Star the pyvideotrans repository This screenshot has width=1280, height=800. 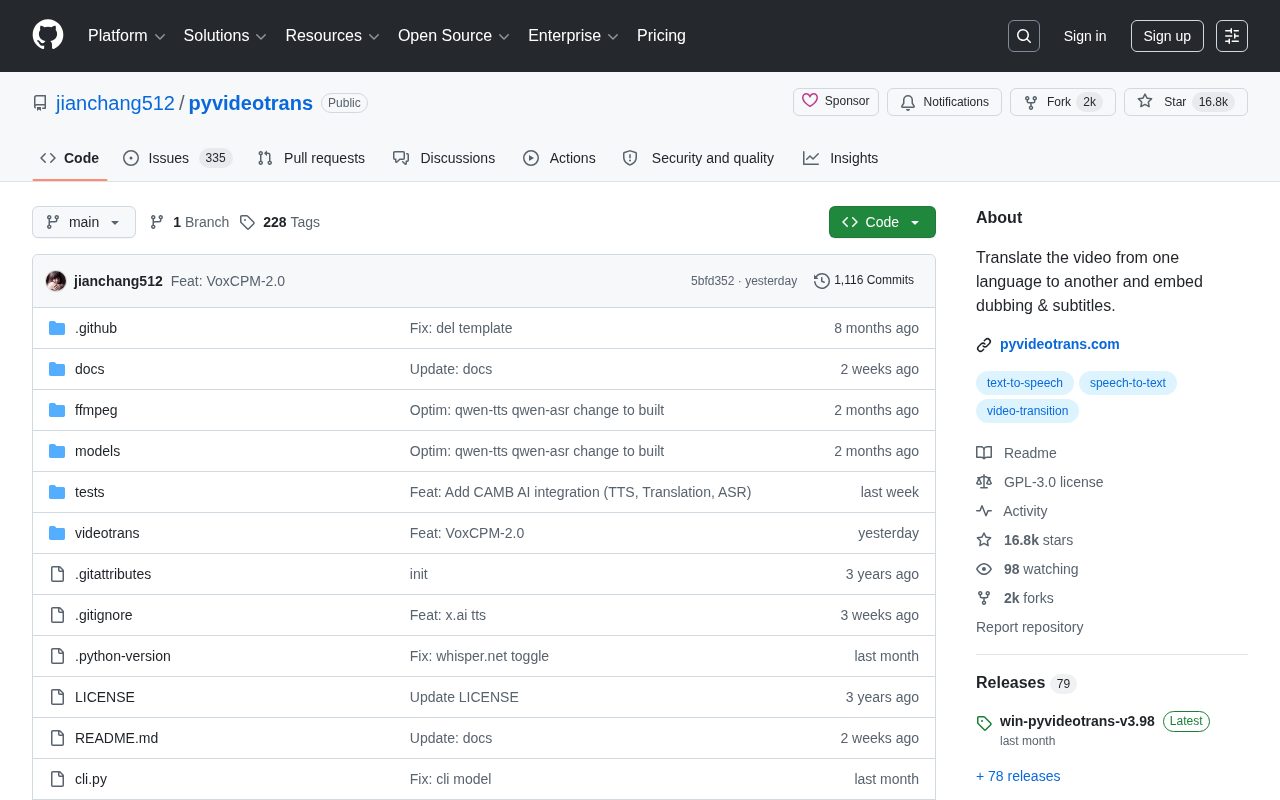pos(1185,102)
